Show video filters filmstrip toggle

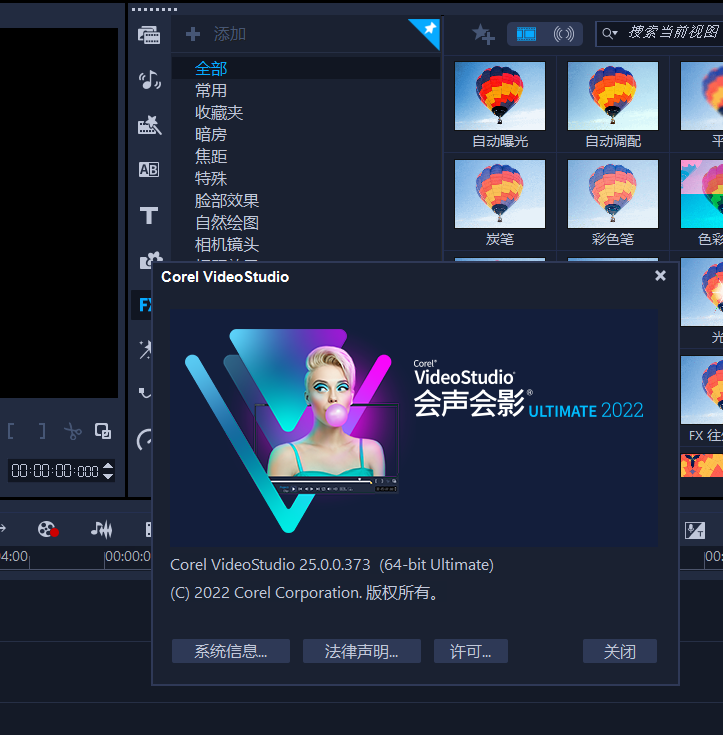tap(526, 34)
